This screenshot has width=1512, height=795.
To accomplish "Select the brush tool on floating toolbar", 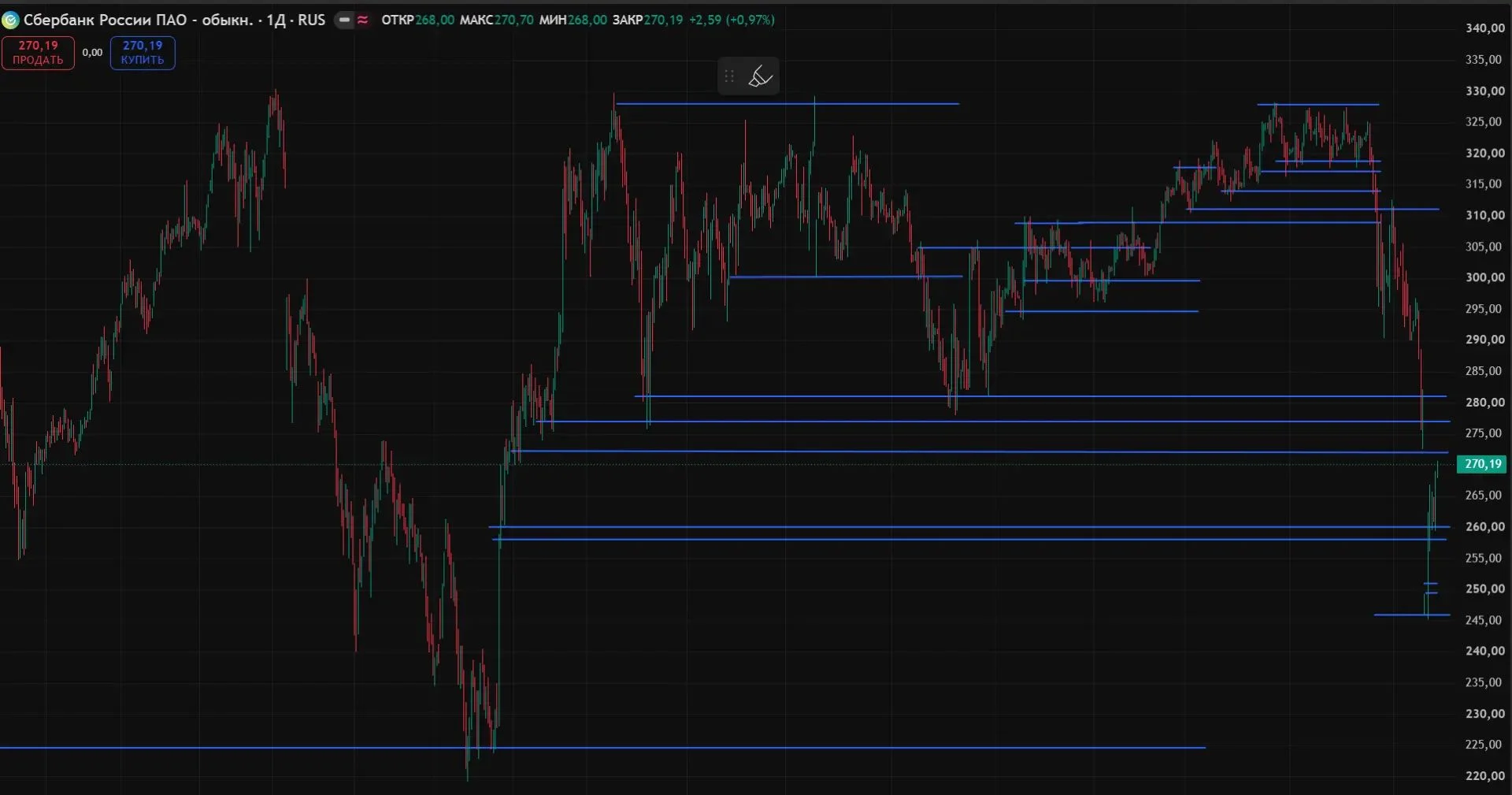I will coord(760,76).
